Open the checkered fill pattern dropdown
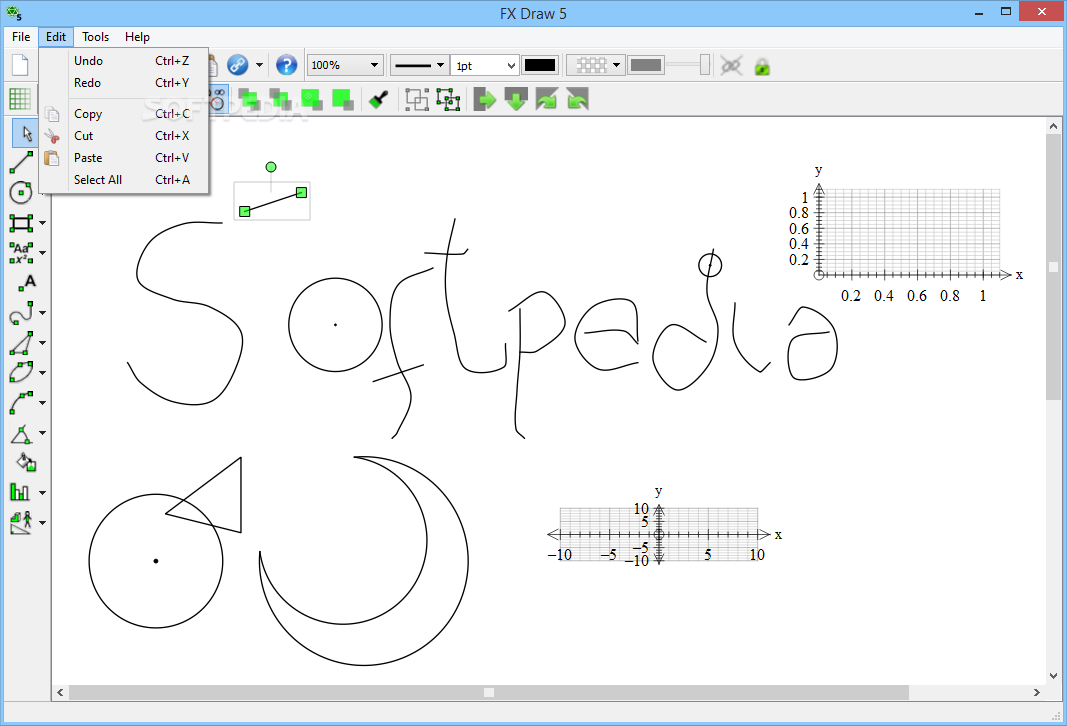The image size is (1067, 726). click(595, 65)
